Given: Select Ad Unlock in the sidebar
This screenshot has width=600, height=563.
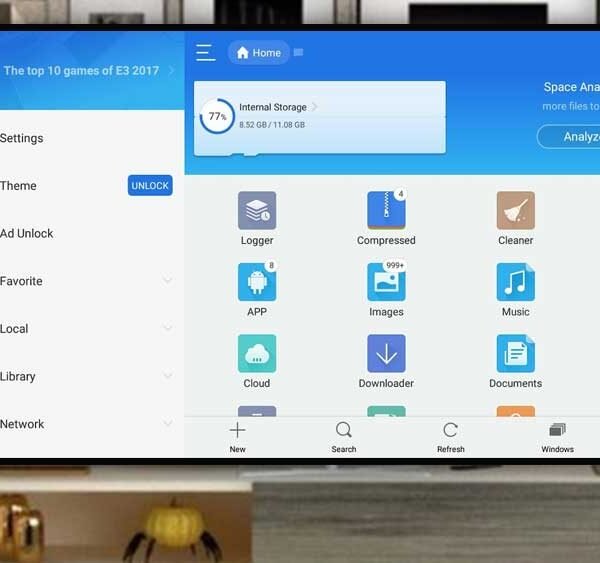Looking at the screenshot, I should pyautogui.click(x=26, y=233).
